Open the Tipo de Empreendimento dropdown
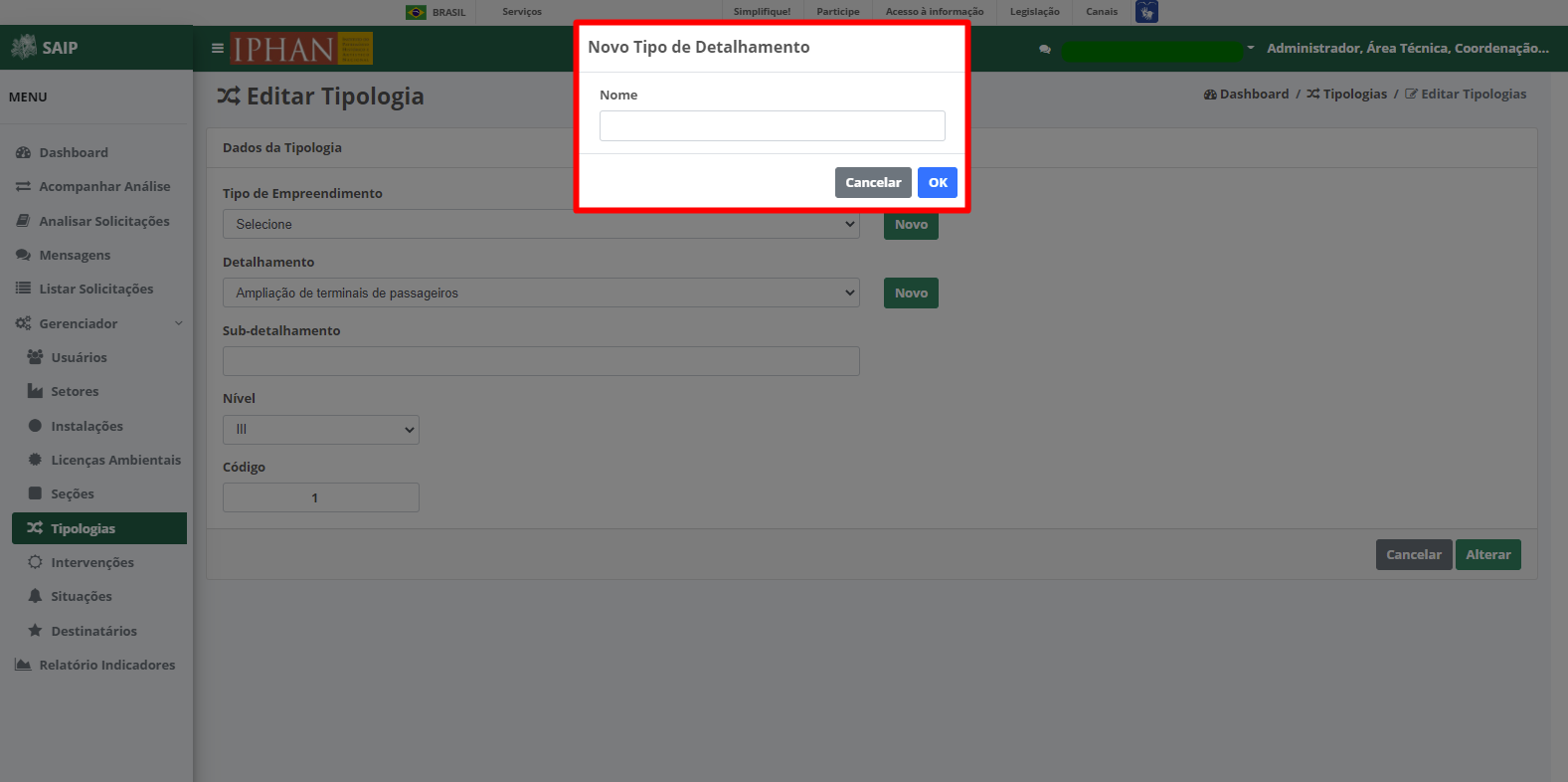 click(x=541, y=224)
